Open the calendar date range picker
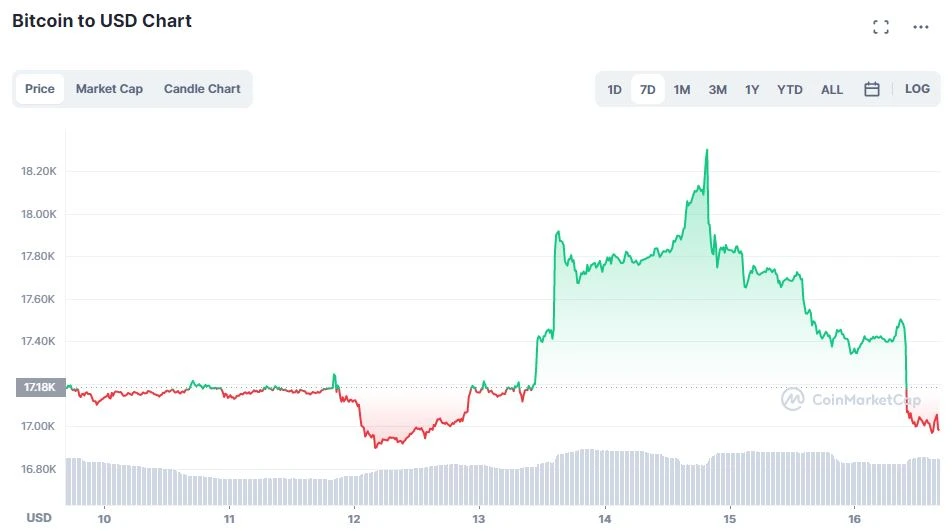The height and width of the screenshot is (531, 952). [x=872, y=89]
